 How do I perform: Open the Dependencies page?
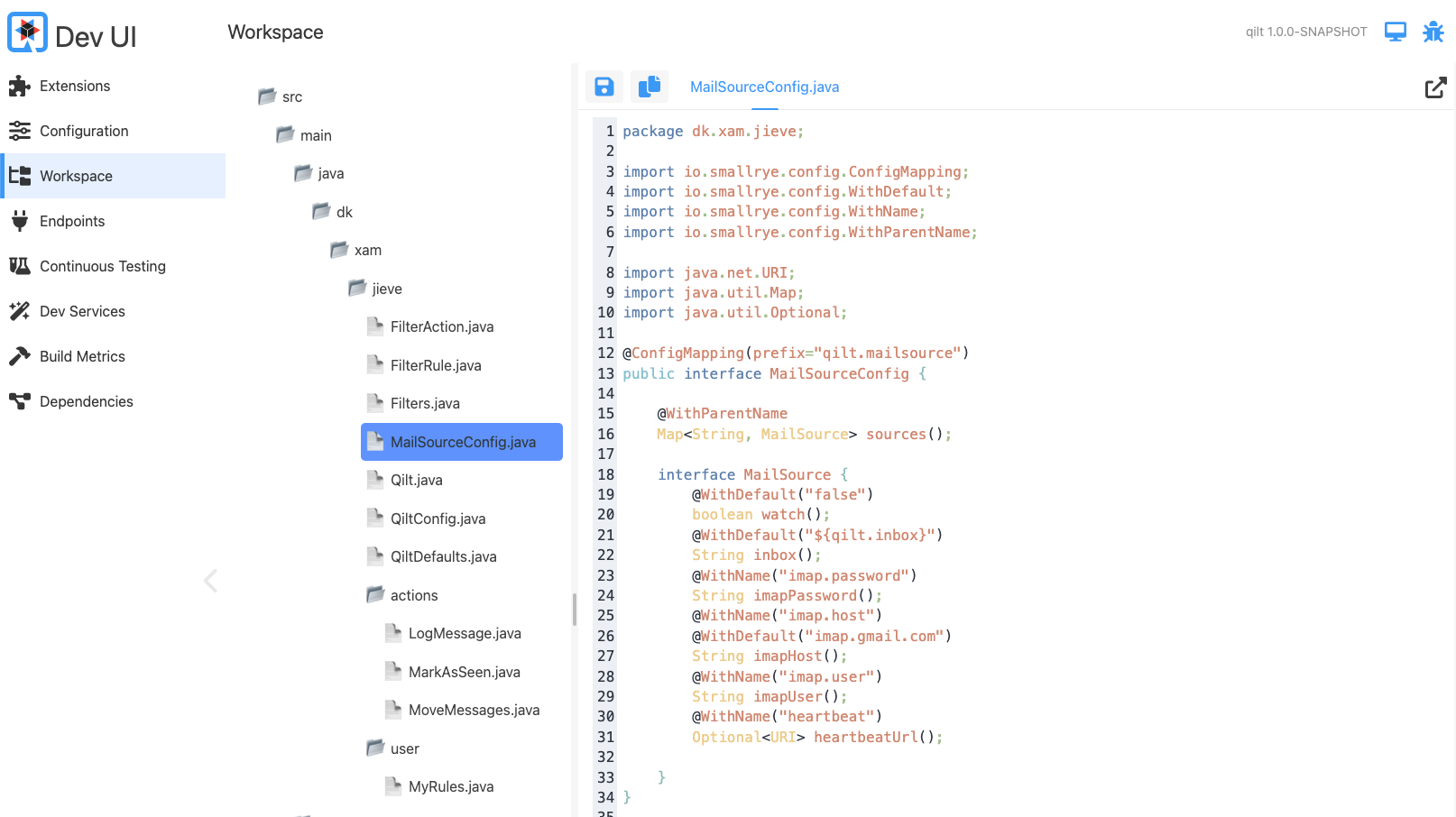click(x=86, y=401)
